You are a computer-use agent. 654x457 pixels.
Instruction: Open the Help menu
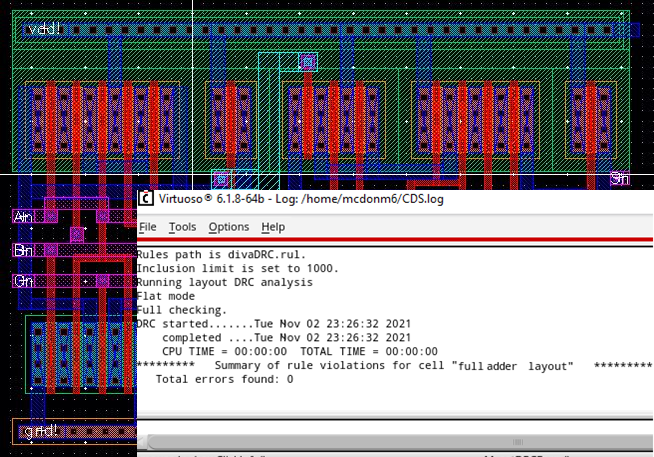click(x=273, y=227)
